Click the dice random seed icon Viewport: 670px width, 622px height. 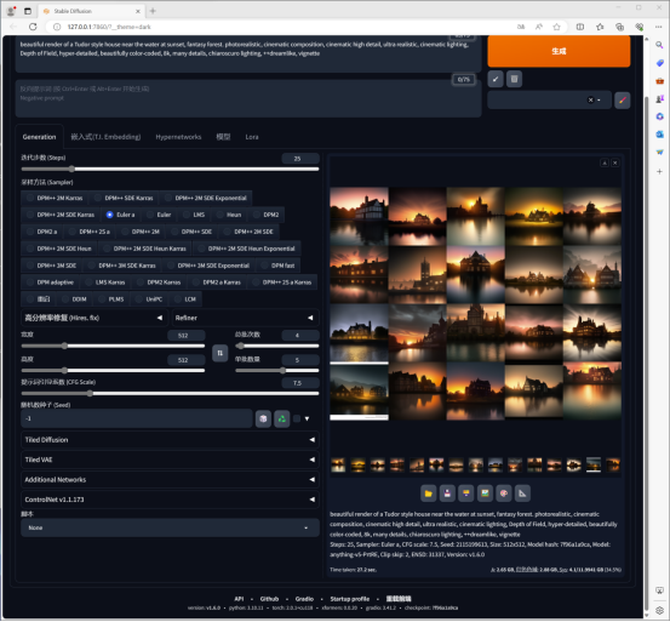[263, 419]
